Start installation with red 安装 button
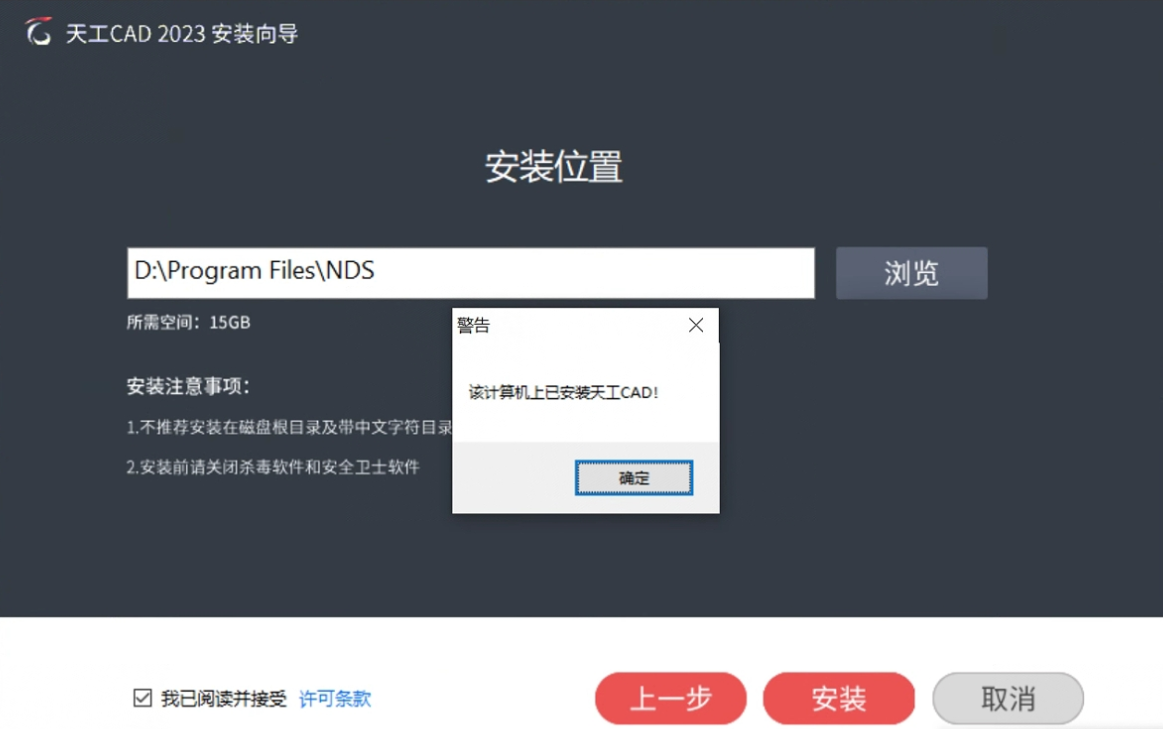The image size is (1163, 729). point(839,699)
